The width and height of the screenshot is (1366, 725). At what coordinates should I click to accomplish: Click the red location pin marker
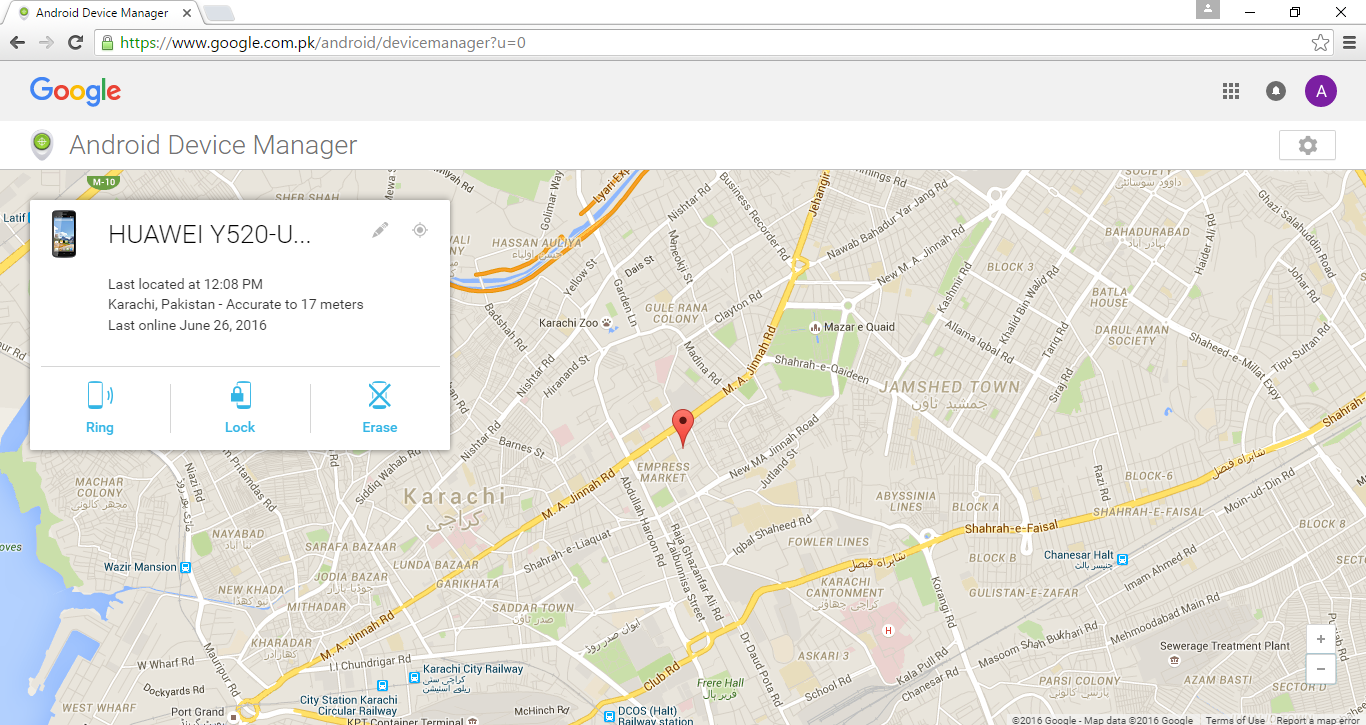point(683,428)
